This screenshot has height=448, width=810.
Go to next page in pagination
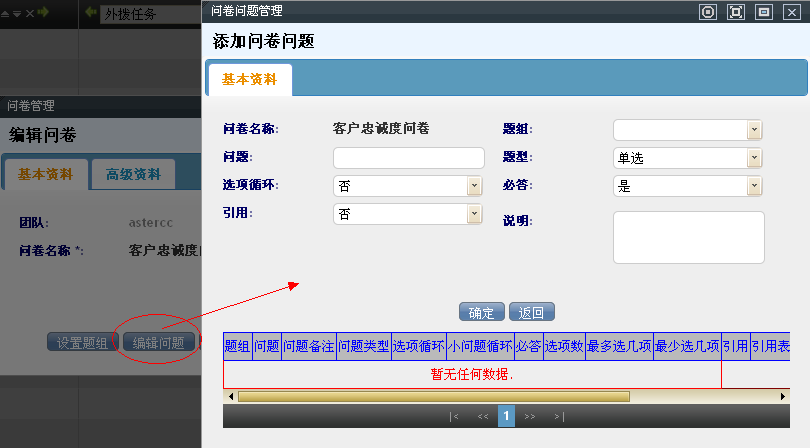click(x=530, y=416)
